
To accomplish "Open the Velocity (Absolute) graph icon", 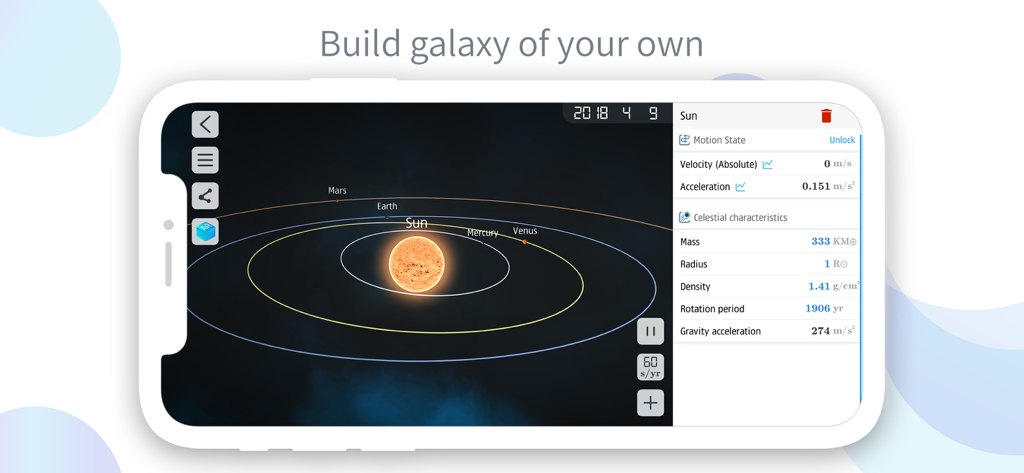I will 767,165.
